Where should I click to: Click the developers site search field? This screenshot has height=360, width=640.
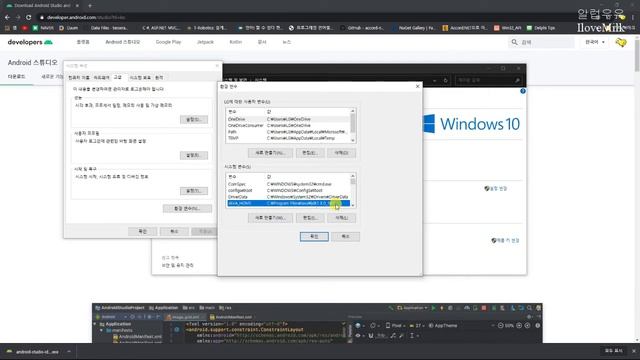[x=541, y=42]
